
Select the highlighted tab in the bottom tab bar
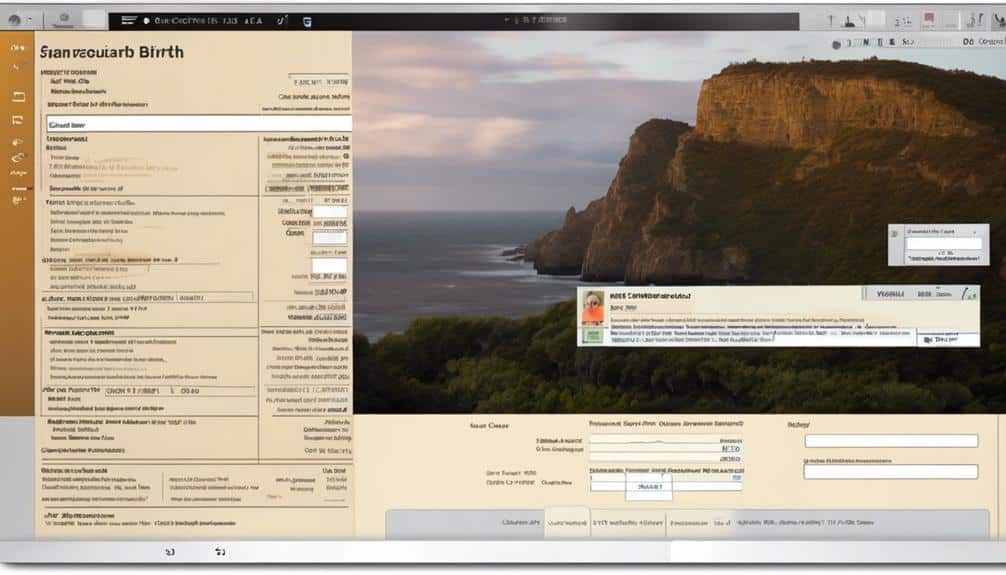click(567, 523)
